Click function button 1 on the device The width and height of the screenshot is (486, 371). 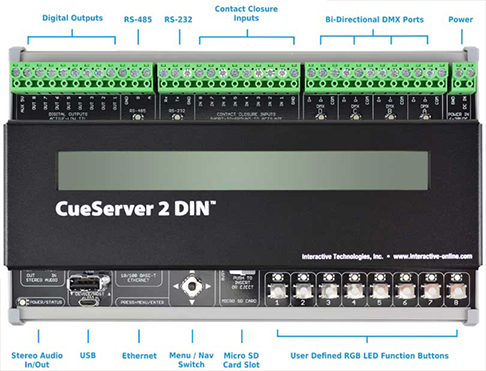(x=277, y=291)
